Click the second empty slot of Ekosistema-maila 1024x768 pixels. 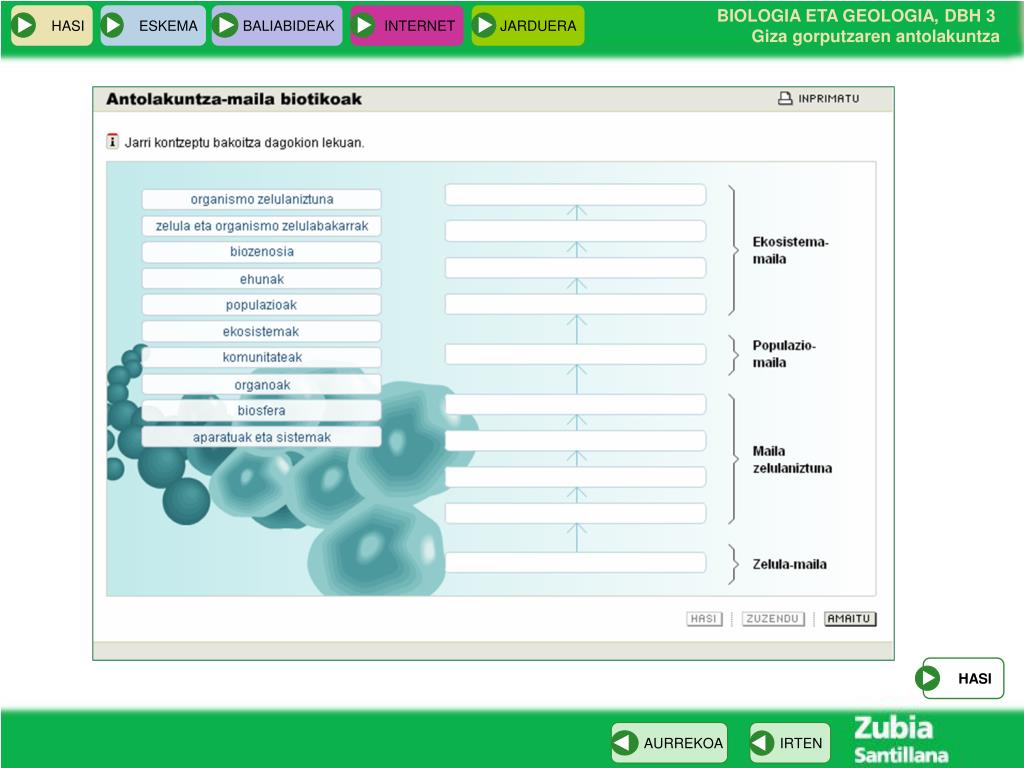tap(575, 231)
